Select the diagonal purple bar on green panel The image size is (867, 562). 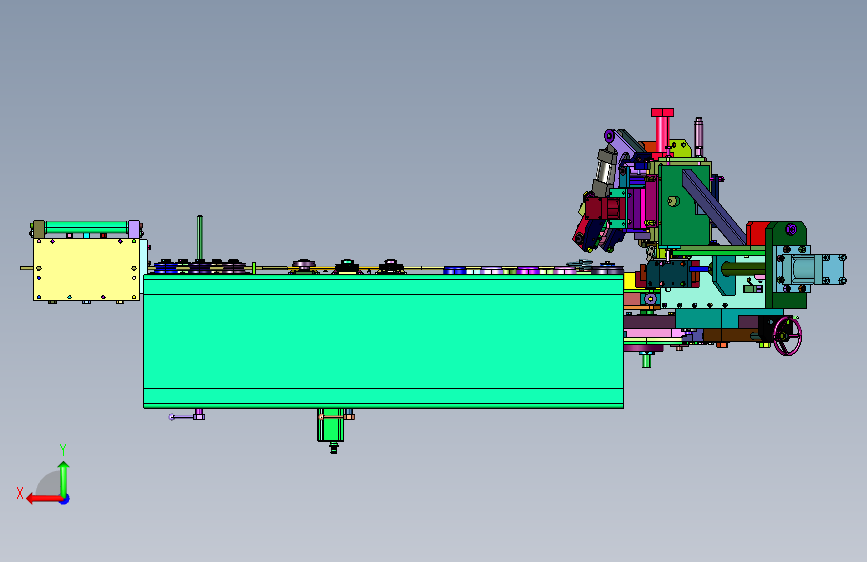coord(713,207)
